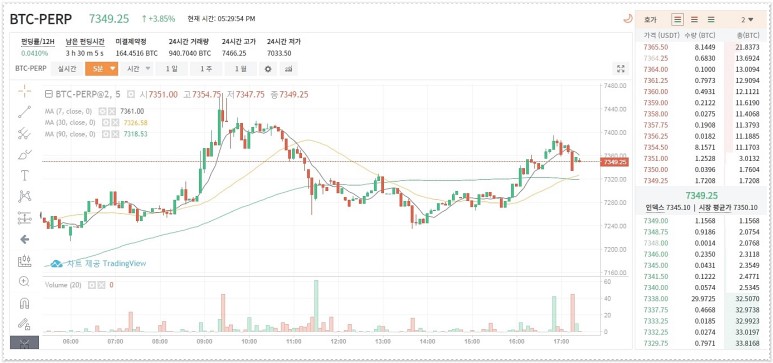Click the 펀딩률/12H label
The height and width of the screenshot is (363, 773).
coord(37,42)
